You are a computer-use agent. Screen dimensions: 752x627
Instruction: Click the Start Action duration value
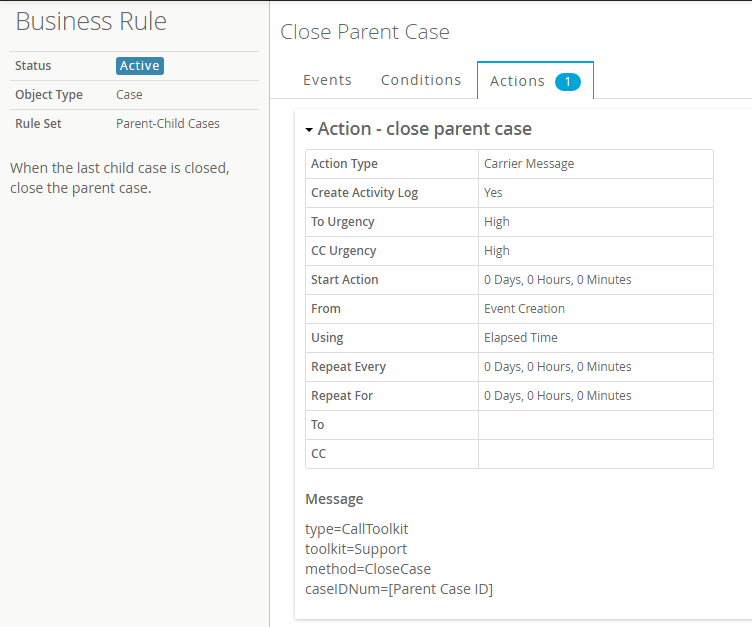[x=558, y=280]
